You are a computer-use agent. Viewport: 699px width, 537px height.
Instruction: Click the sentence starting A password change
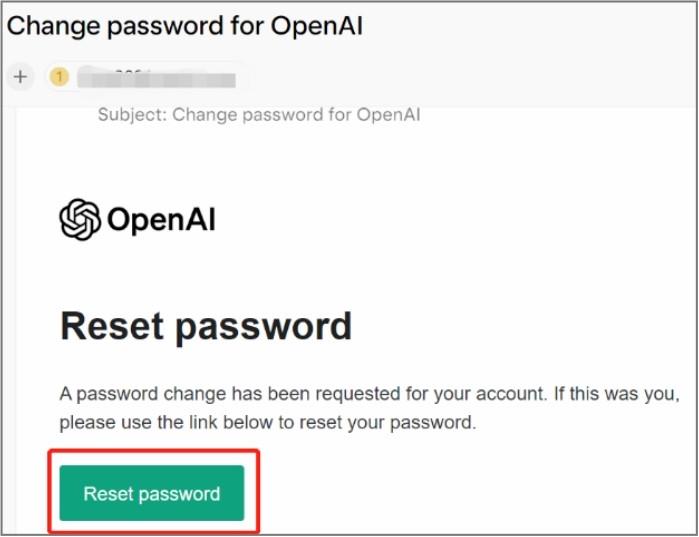click(x=370, y=394)
